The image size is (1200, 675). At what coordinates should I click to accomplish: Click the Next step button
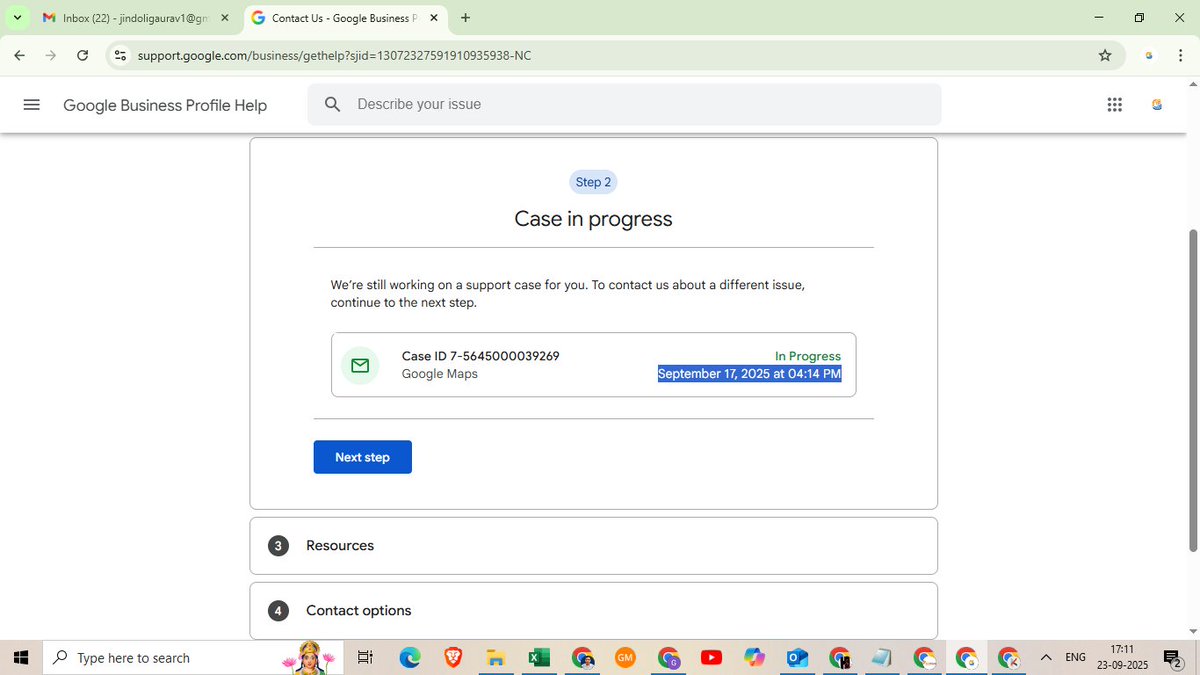[x=362, y=457]
